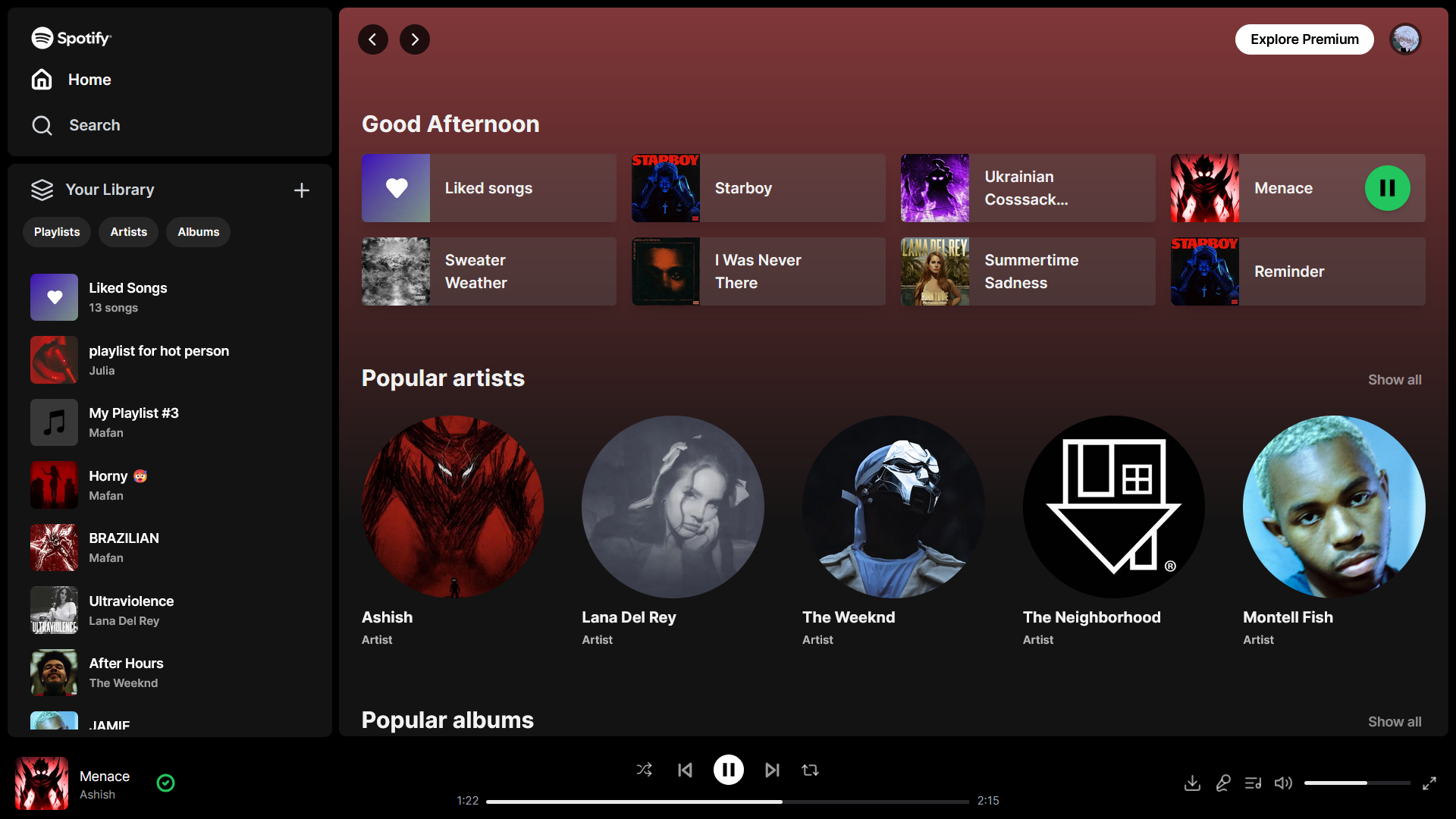This screenshot has width=1456, height=819.
Task: Toggle repeat mode in player controls
Action: (x=810, y=770)
